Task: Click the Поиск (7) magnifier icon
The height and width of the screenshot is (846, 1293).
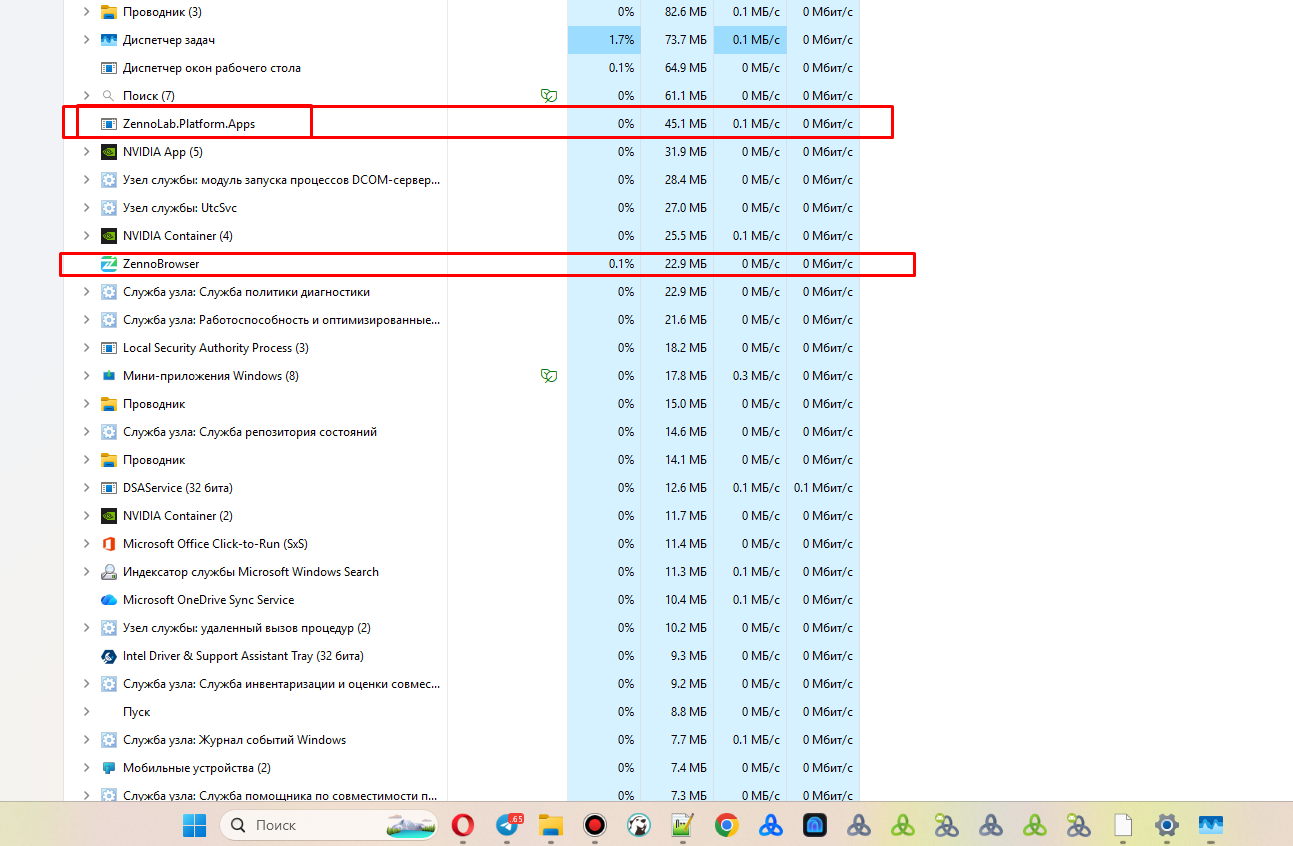Action: (109, 96)
